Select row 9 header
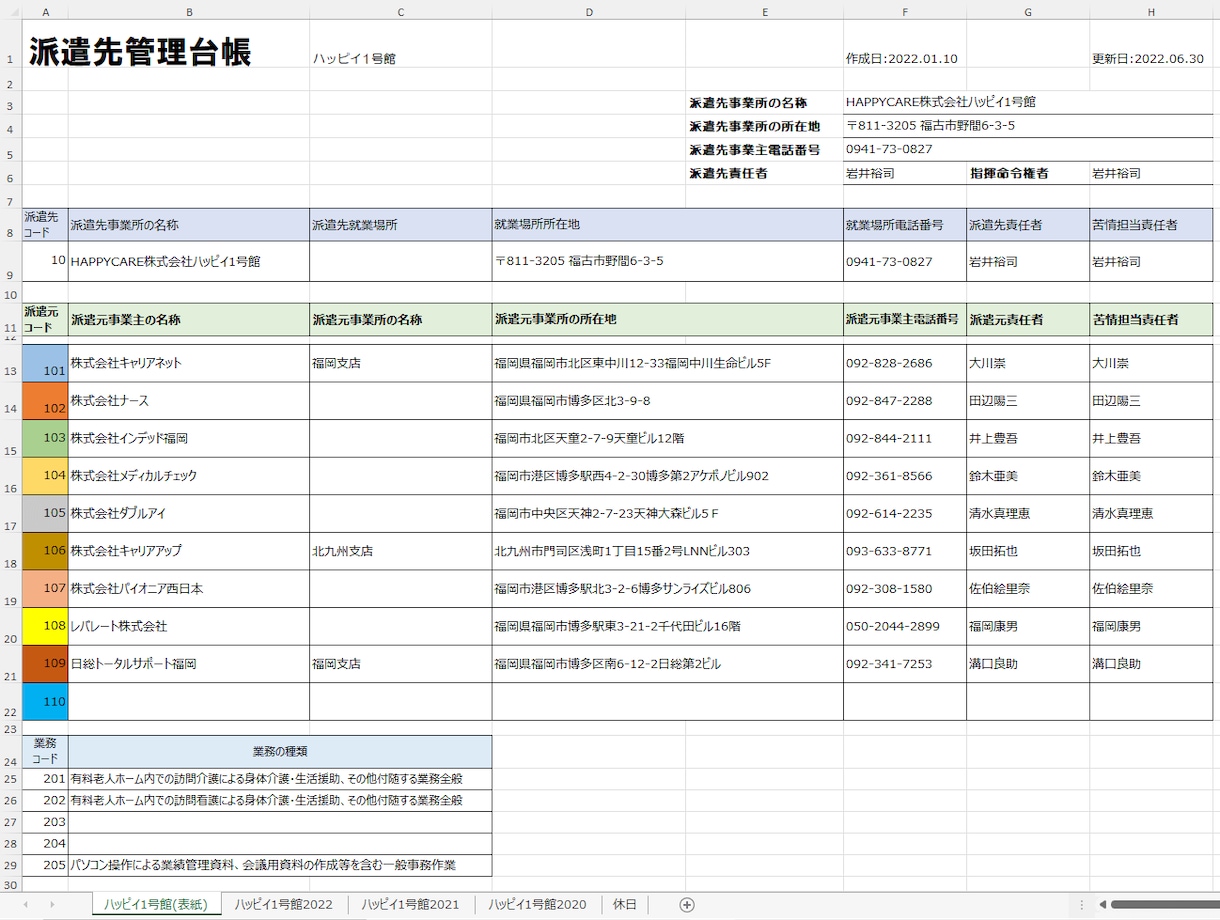 (11, 262)
